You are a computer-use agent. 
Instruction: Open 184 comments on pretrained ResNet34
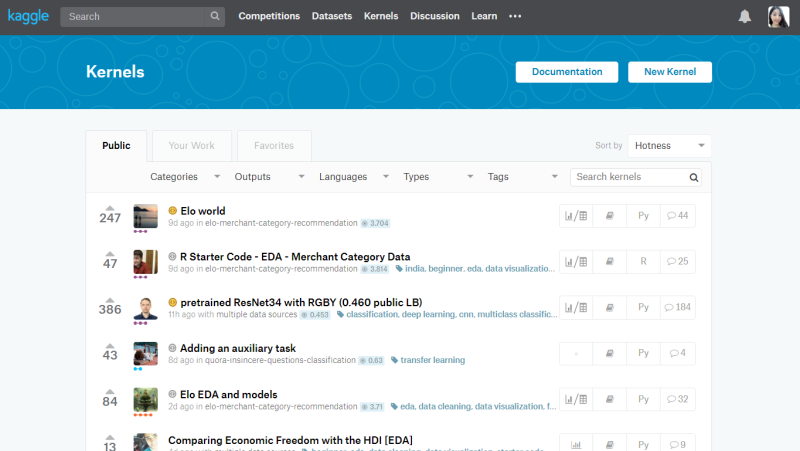[x=678, y=308]
